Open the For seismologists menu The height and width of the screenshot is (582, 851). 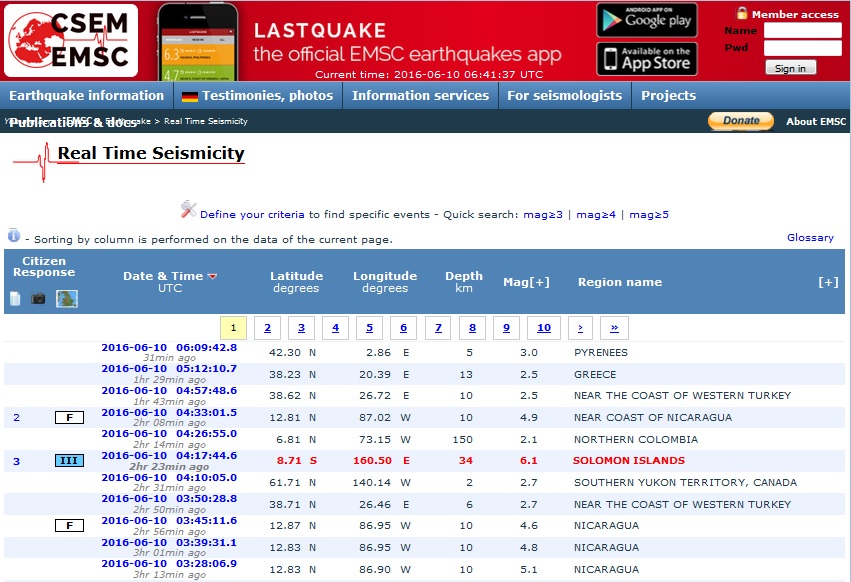[x=564, y=96]
